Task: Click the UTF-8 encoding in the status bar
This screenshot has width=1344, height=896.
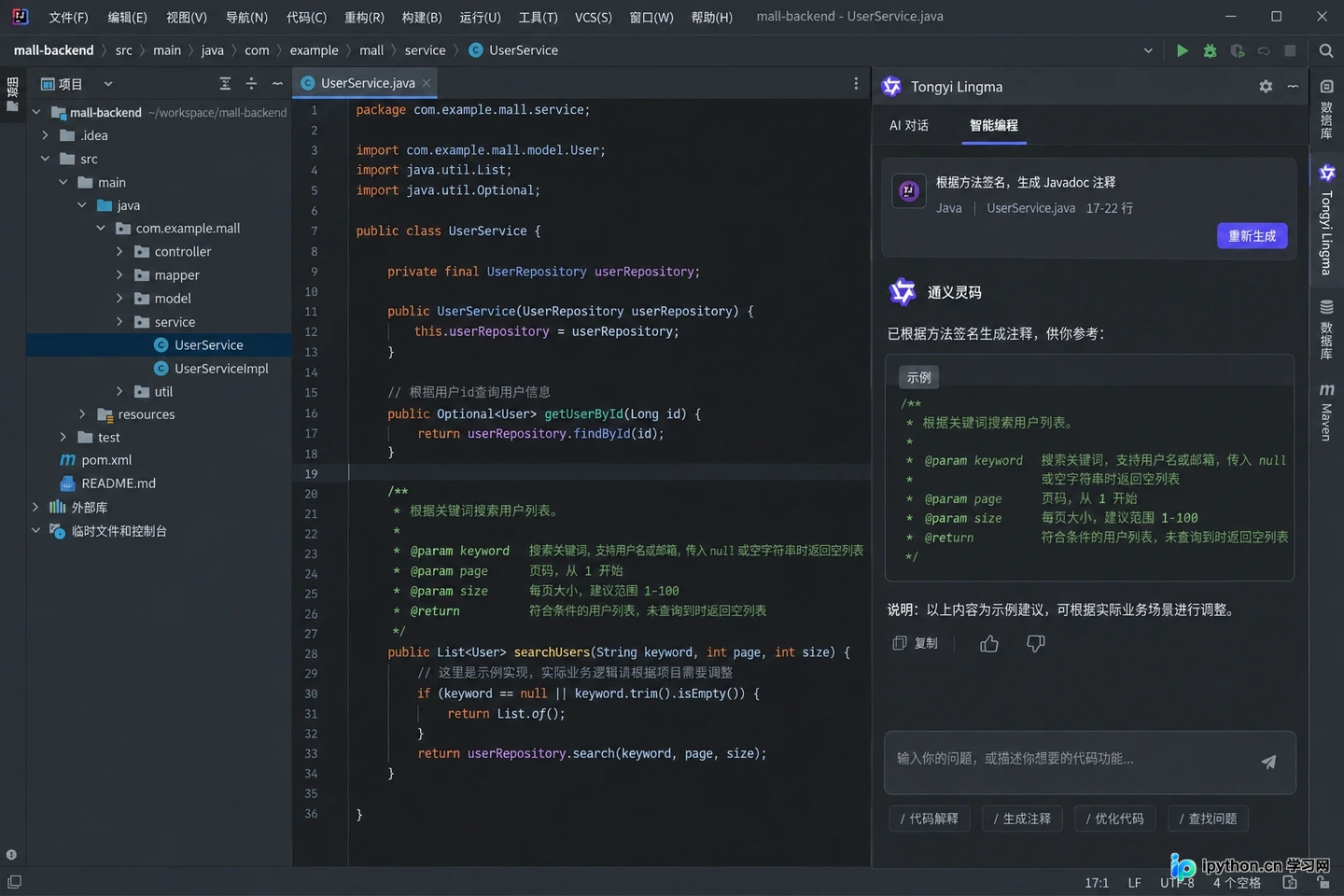Action: (1177, 882)
